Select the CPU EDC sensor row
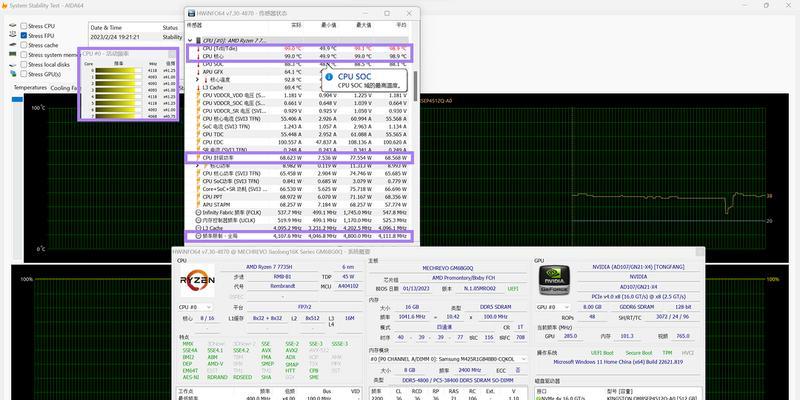This screenshot has width=800, height=400. pyautogui.click(x=299, y=142)
